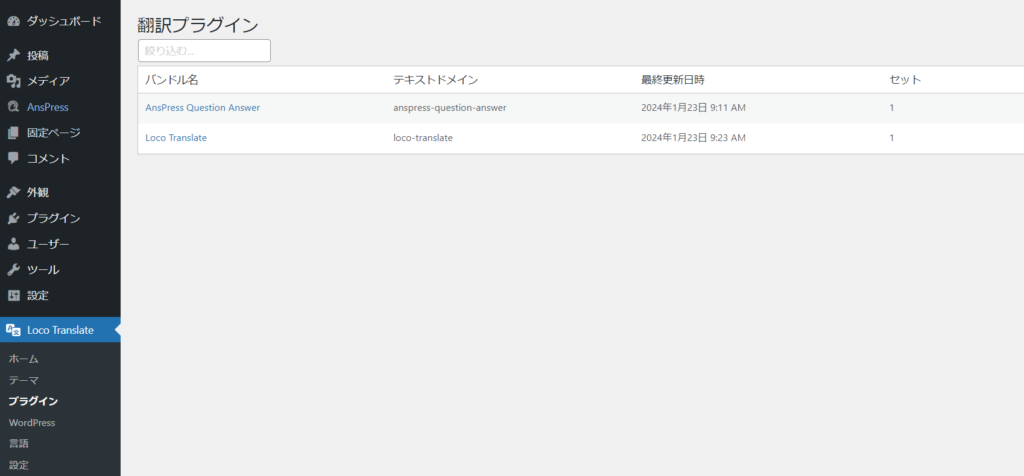Click the user icon beside ユーザー

click(x=13, y=244)
